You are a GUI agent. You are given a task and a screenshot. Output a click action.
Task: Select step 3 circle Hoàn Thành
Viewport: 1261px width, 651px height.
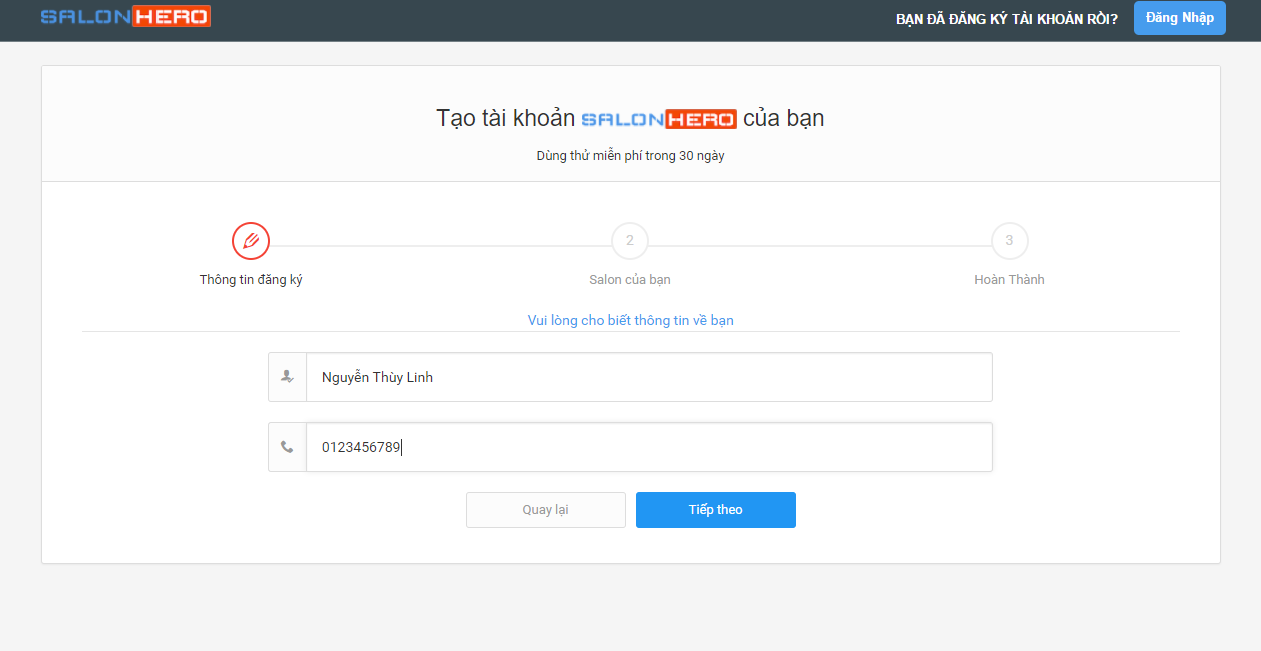pyautogui.click(x=1009, y=241)
